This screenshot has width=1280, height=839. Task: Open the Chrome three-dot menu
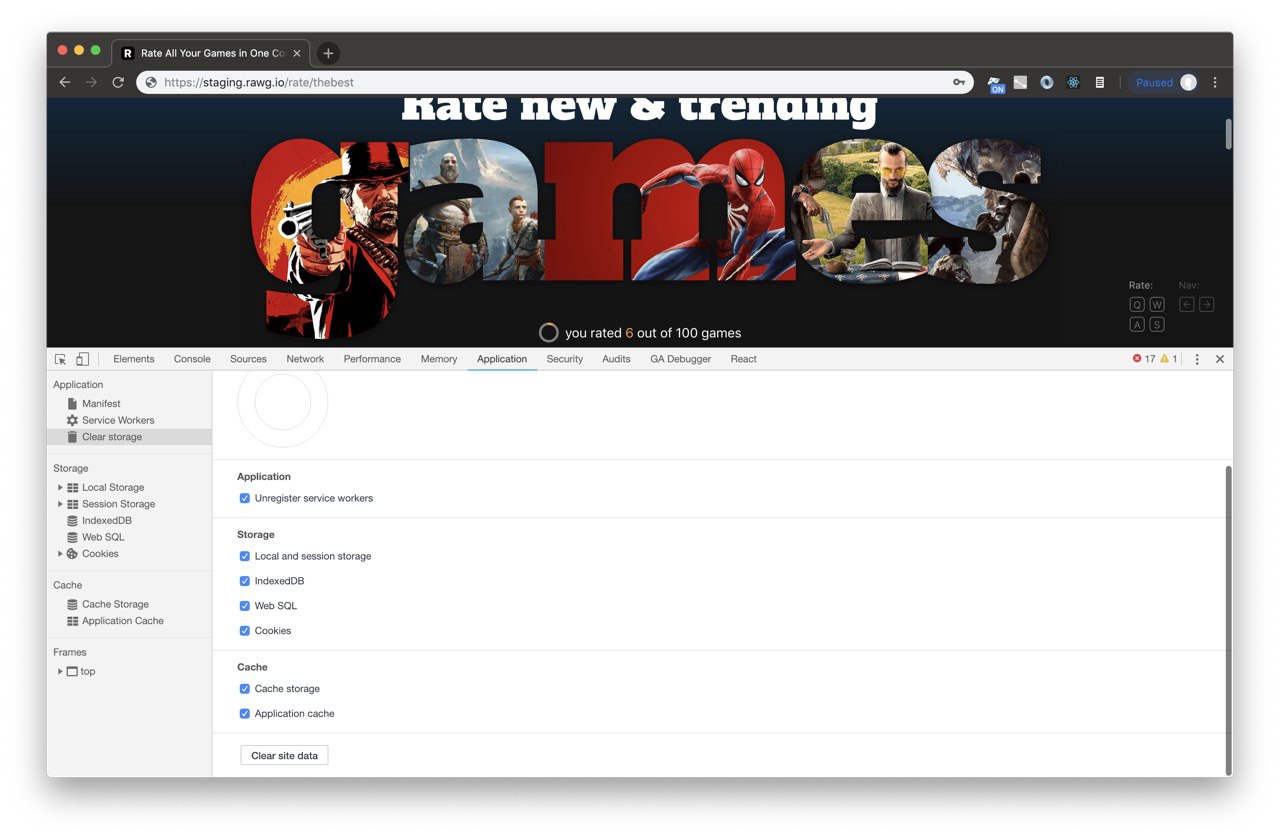(x=1215, y=83)
